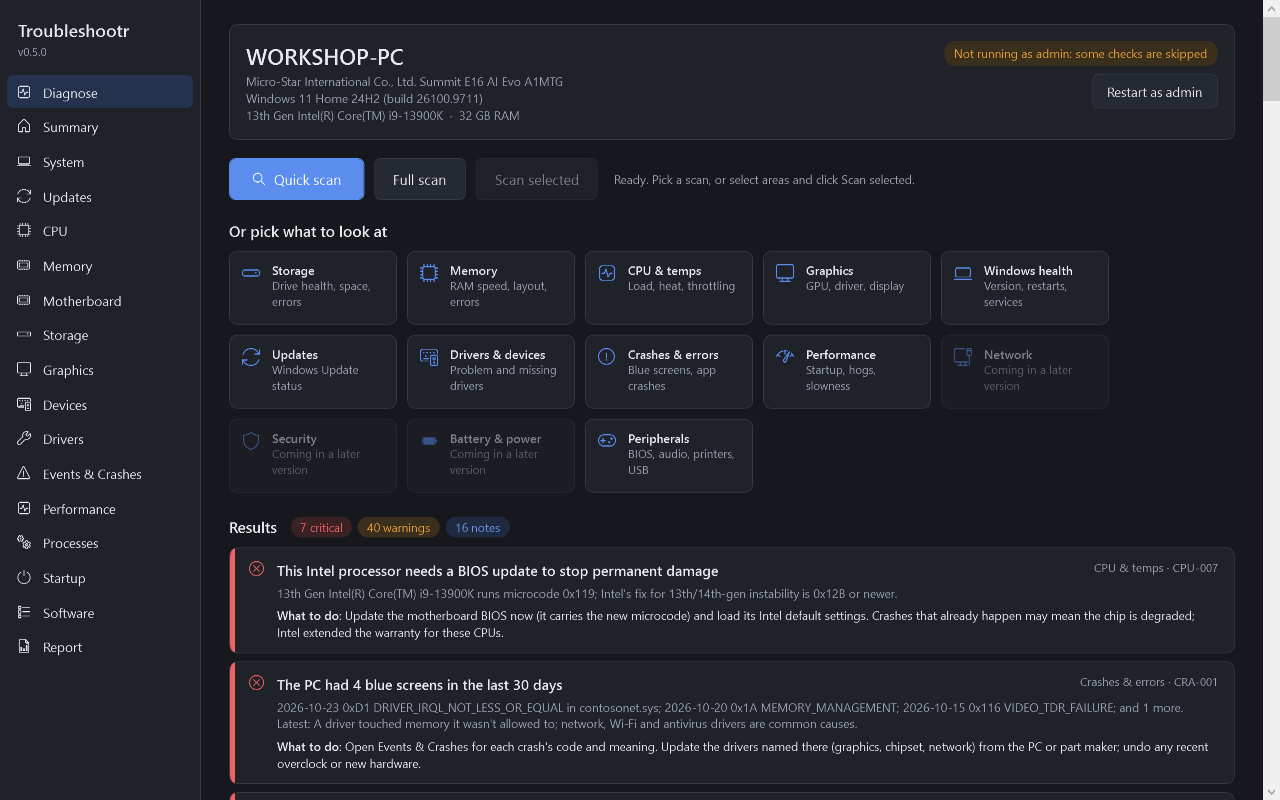Click the Storage drive icon in sidebar

click(24, 335)
